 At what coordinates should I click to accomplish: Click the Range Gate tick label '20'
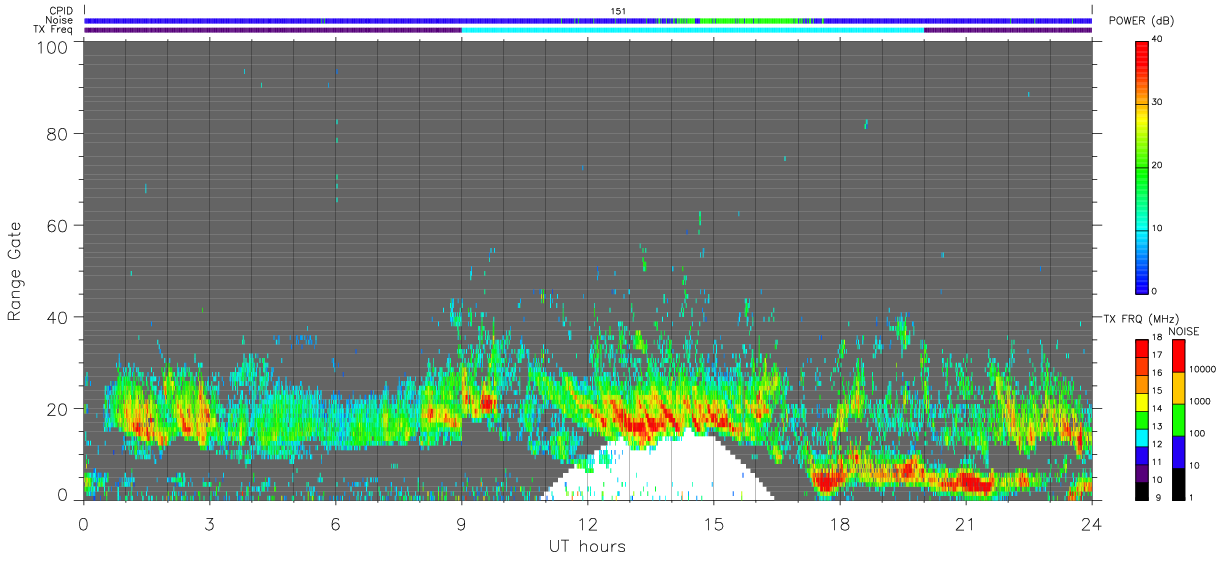57,409
